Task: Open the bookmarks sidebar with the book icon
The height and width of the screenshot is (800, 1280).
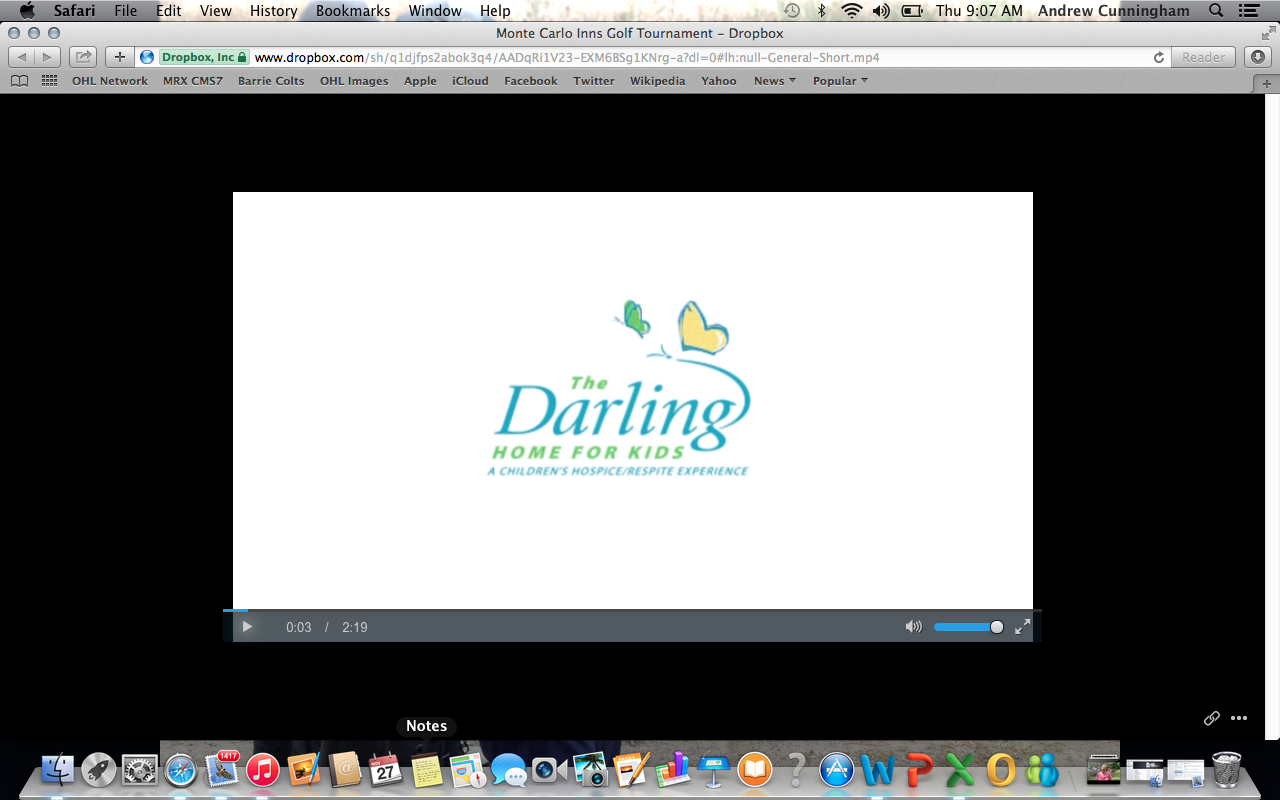Action: tap(19, 80)
